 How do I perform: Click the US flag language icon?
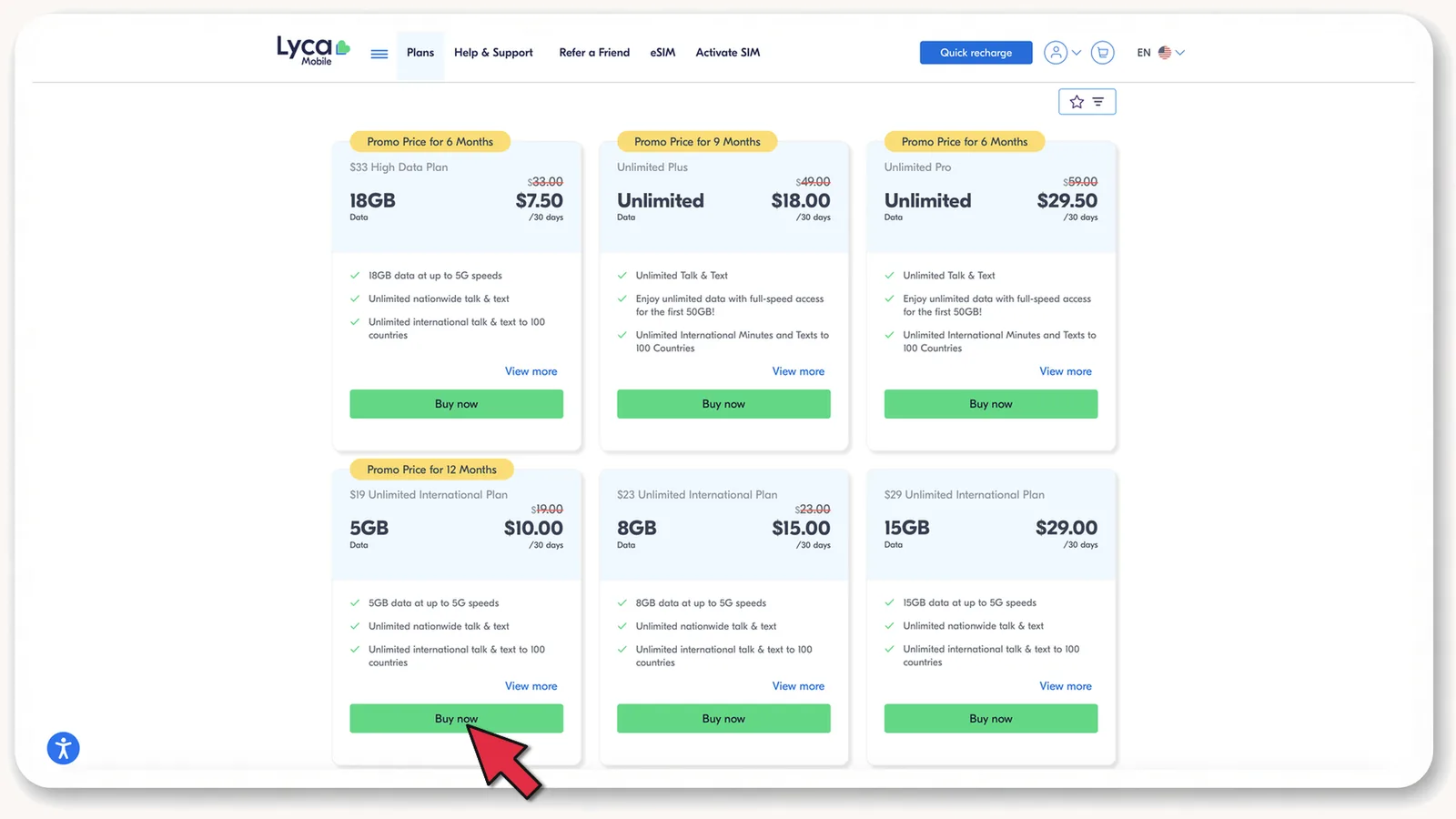tap(1165, 53)
